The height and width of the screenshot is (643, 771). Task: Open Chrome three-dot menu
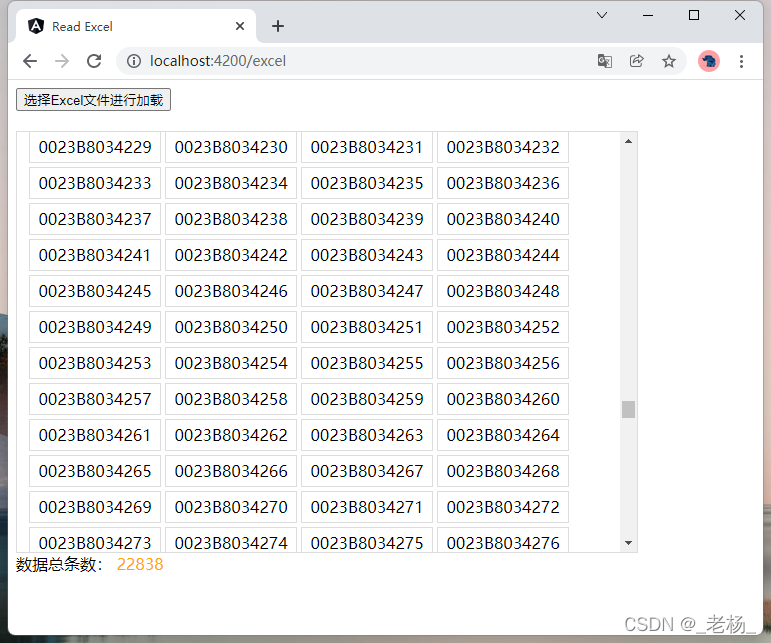(741, 61)
